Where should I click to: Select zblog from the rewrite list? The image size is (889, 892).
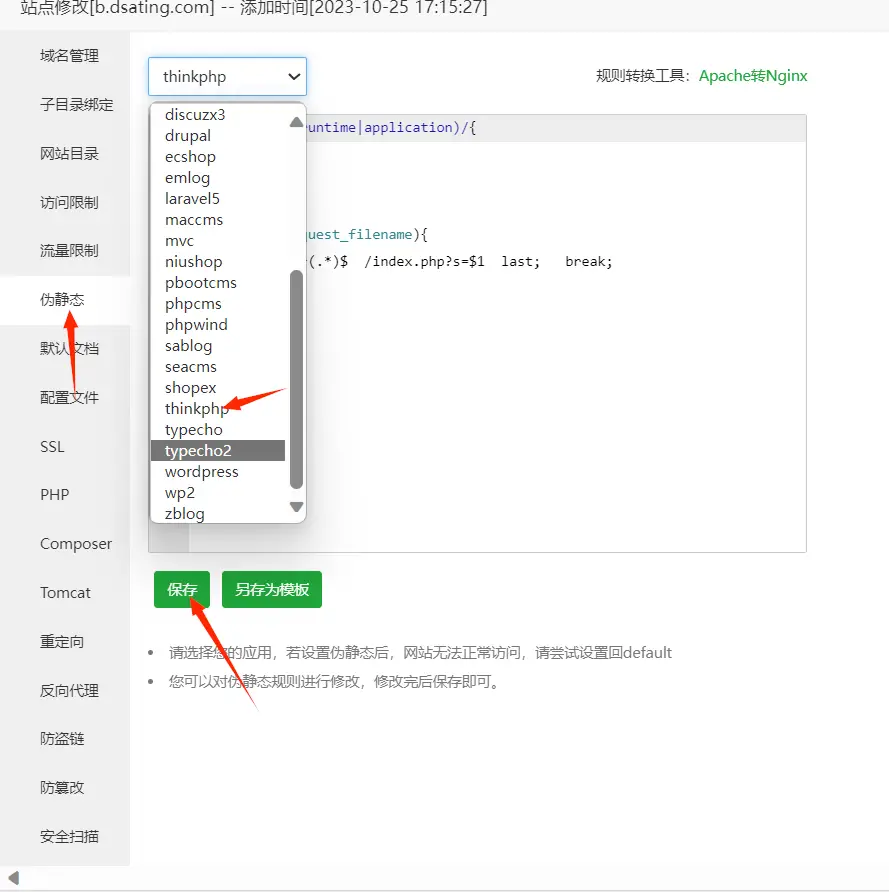coord(185,514)
